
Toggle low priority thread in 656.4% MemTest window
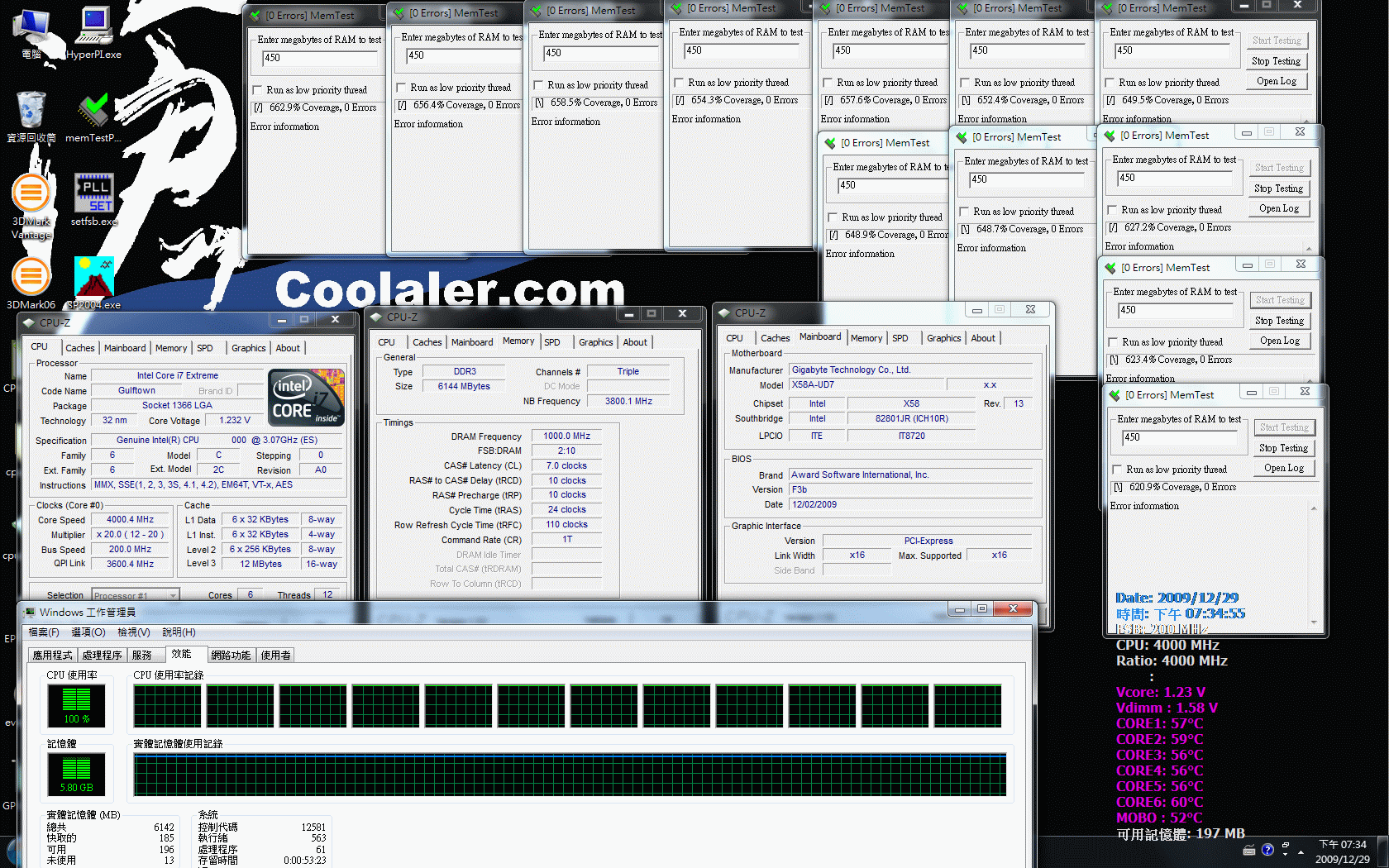(x=402, y=88)
